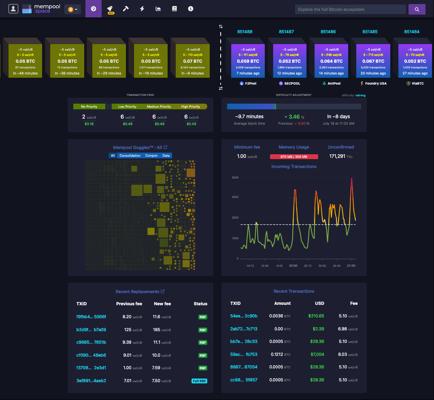Focus the Bitcoin ecosystem search field

click(351, 9)
